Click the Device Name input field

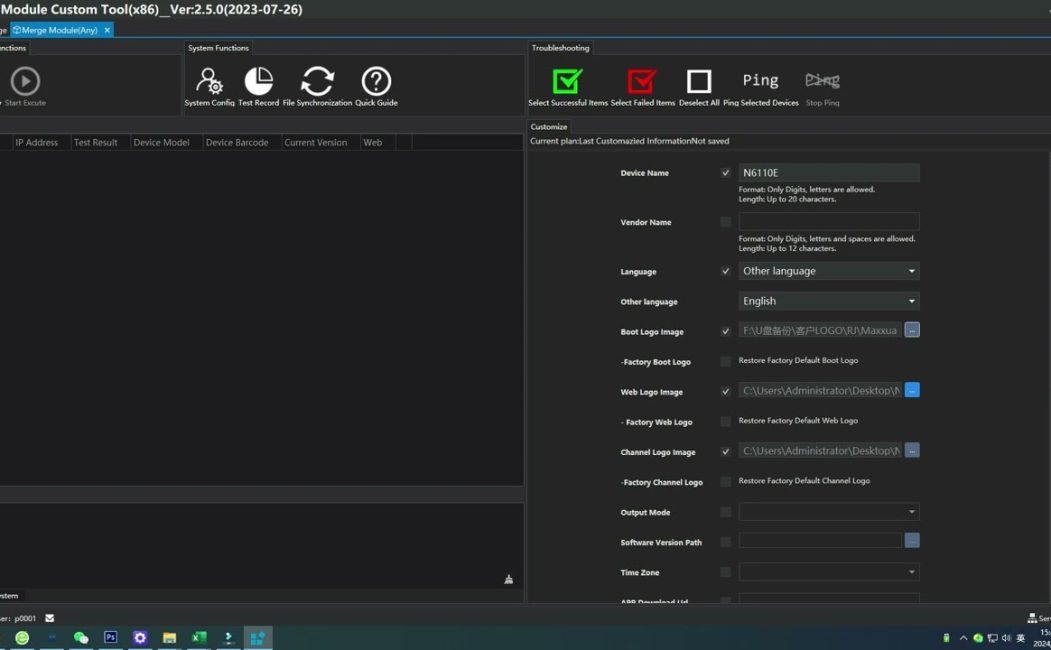pos(829,173)
